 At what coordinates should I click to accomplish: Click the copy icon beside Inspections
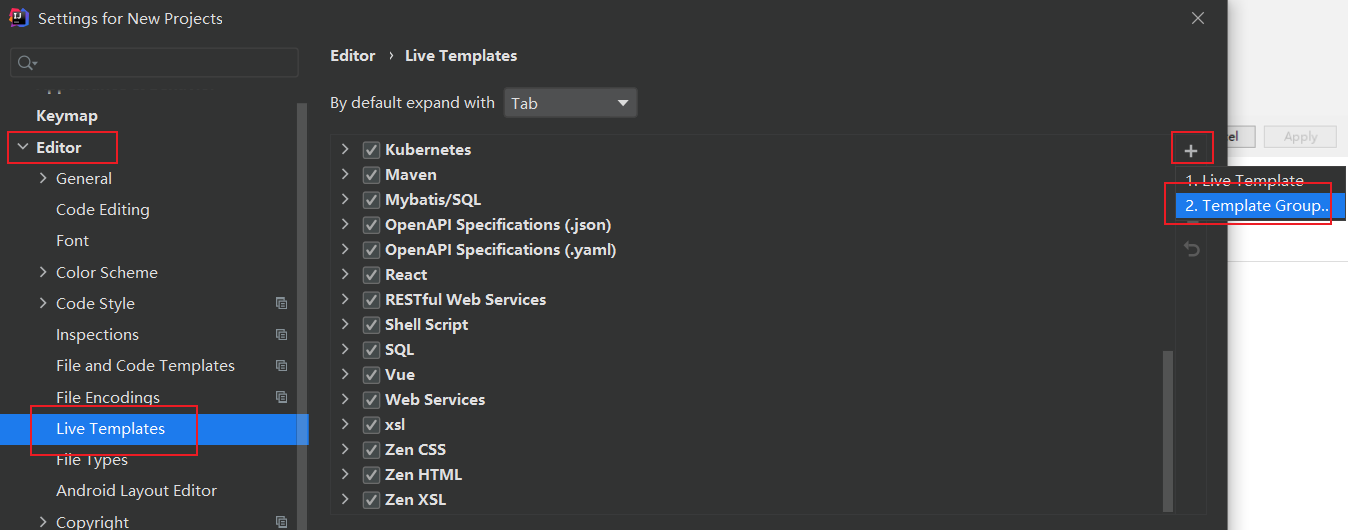[x=281, y=335]
